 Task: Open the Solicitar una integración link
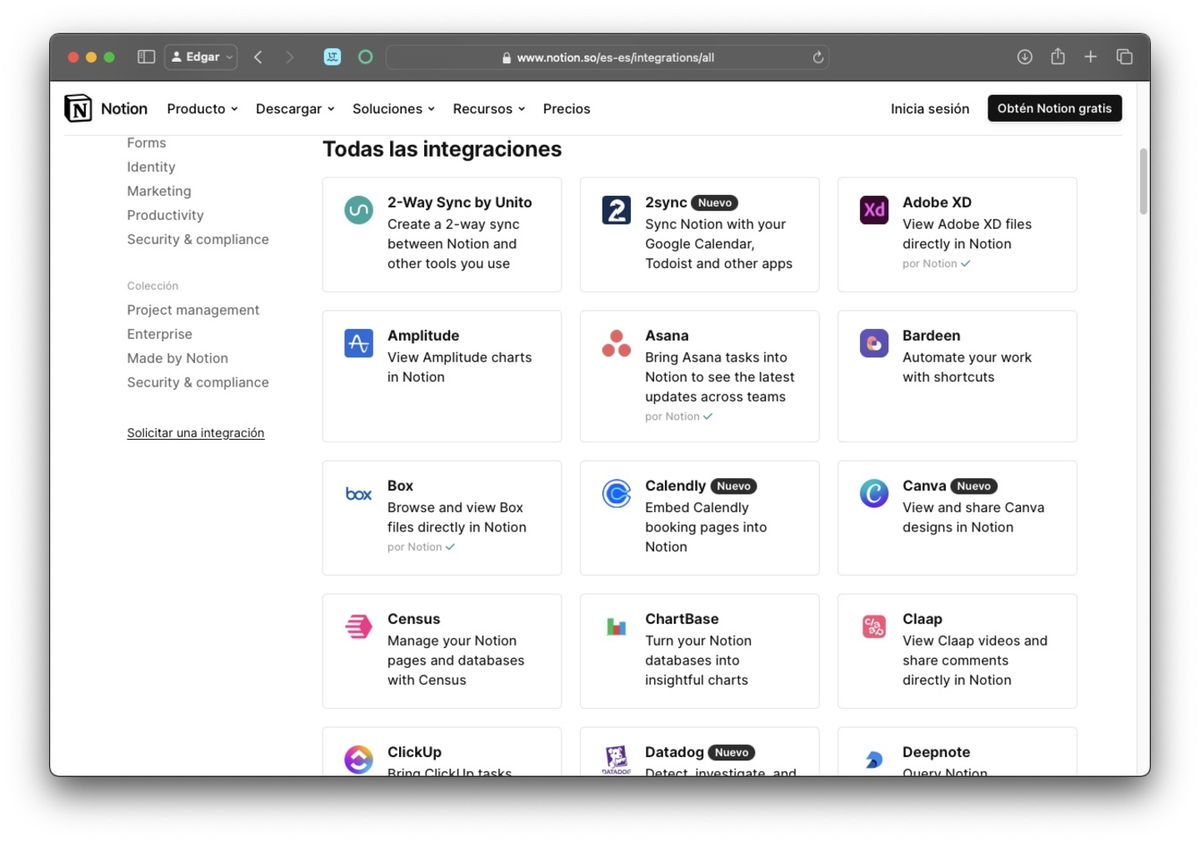click(x=195, y=432)
